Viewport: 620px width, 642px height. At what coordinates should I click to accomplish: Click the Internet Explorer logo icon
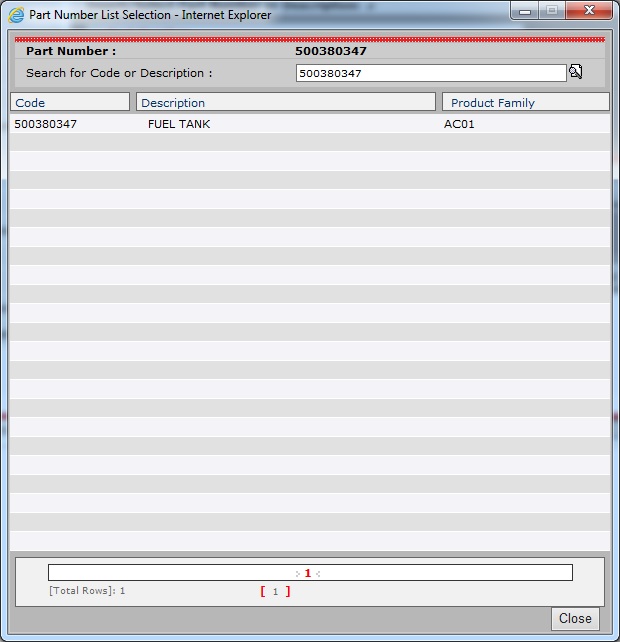pos(16,15)
